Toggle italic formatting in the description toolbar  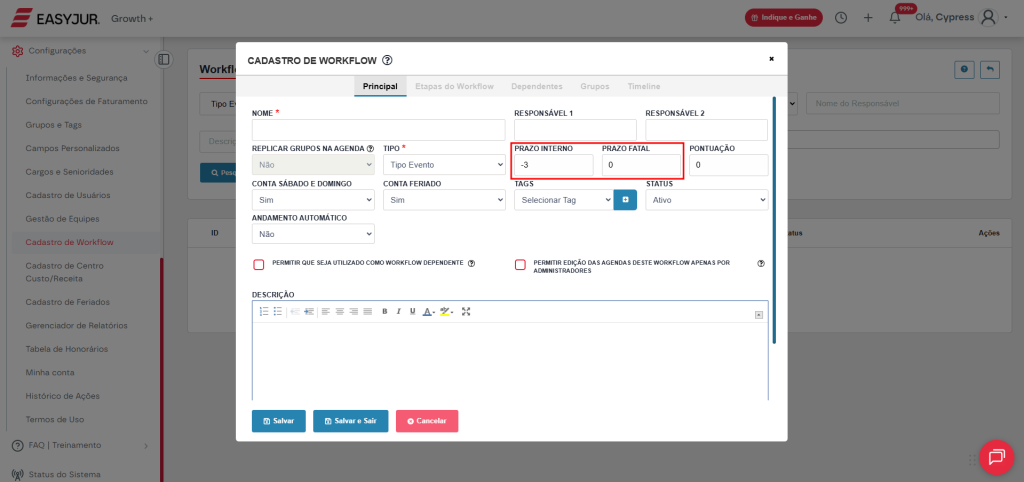pyautogui.click(x=398, y=312)
